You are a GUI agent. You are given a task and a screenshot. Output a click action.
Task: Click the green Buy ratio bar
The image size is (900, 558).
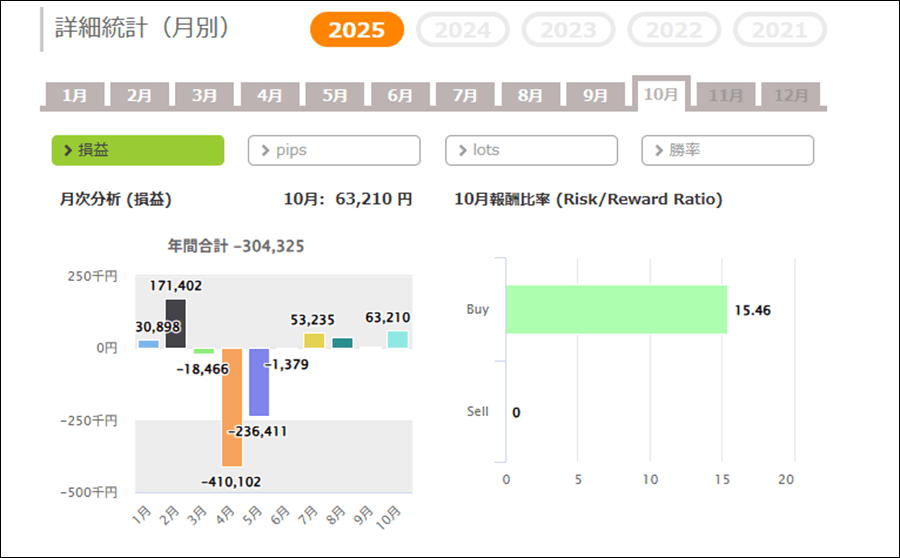[616, 309]
